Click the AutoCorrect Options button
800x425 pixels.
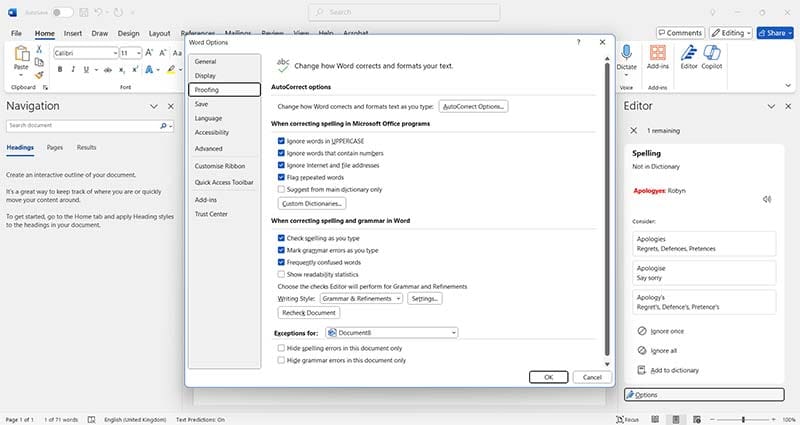(x=473, y=106)
